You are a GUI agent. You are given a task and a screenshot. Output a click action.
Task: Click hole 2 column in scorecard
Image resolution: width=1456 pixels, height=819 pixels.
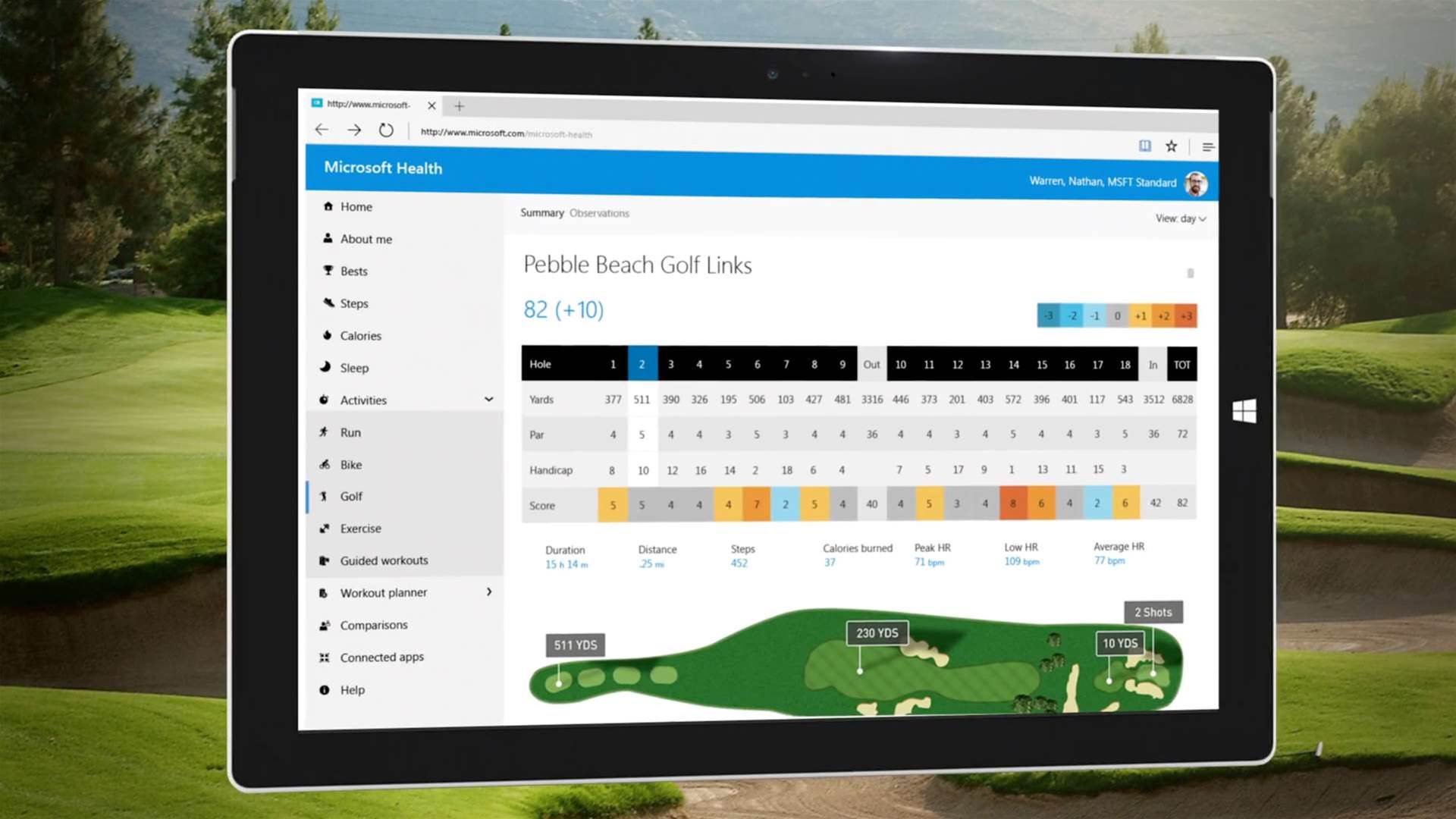click(x=640, y=363)
